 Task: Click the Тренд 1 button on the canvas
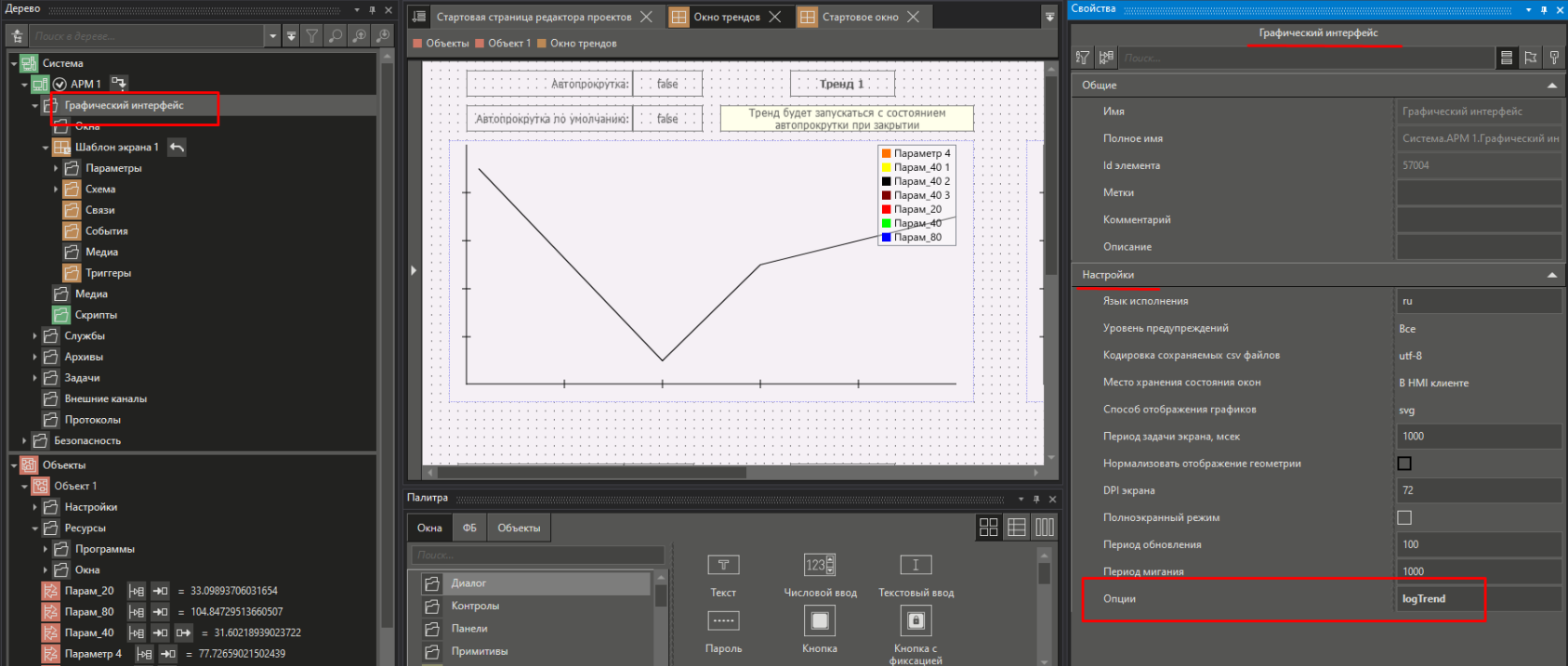click(x=842, y=84)
